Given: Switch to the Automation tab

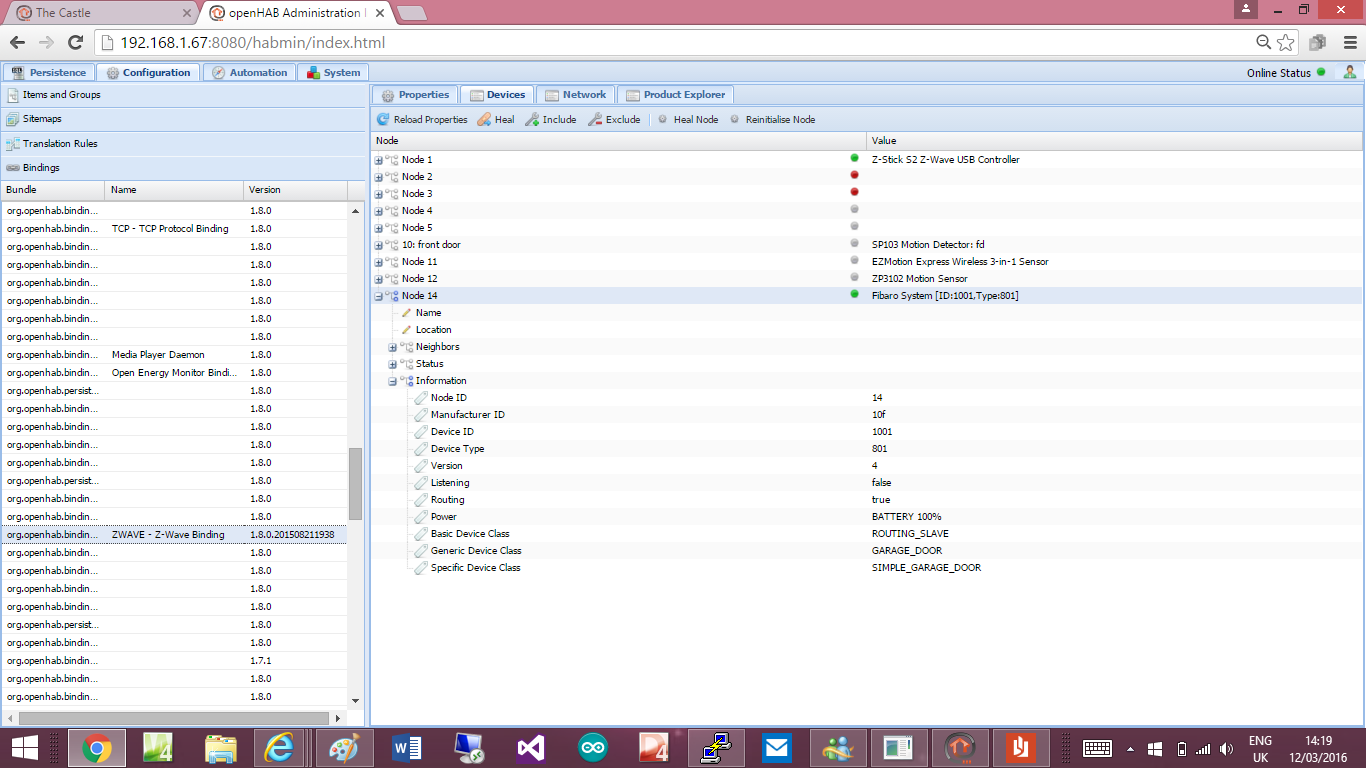Looking at the screenshot, I should click(249, 72).
